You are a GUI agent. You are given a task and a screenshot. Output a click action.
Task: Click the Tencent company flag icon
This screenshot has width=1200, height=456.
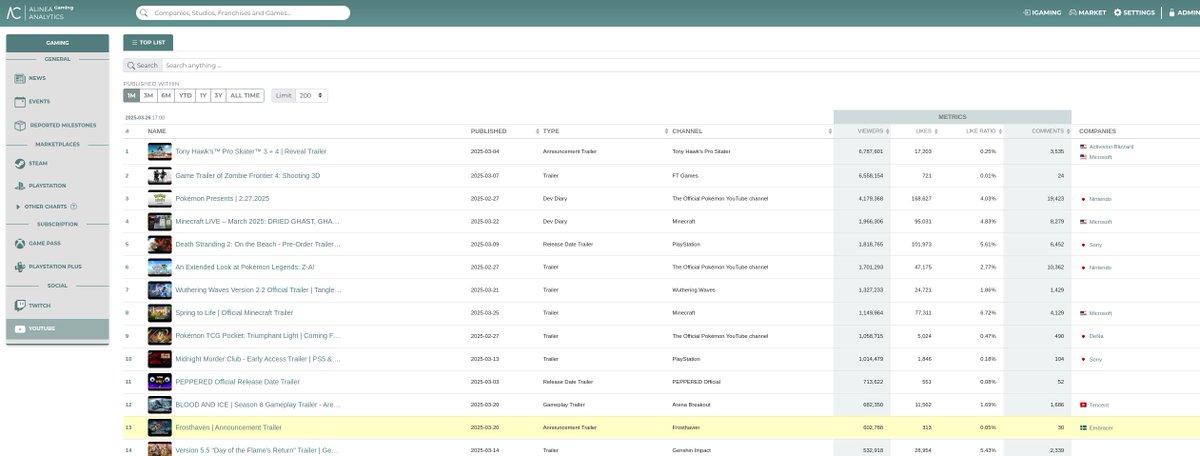coord(1083,405)
